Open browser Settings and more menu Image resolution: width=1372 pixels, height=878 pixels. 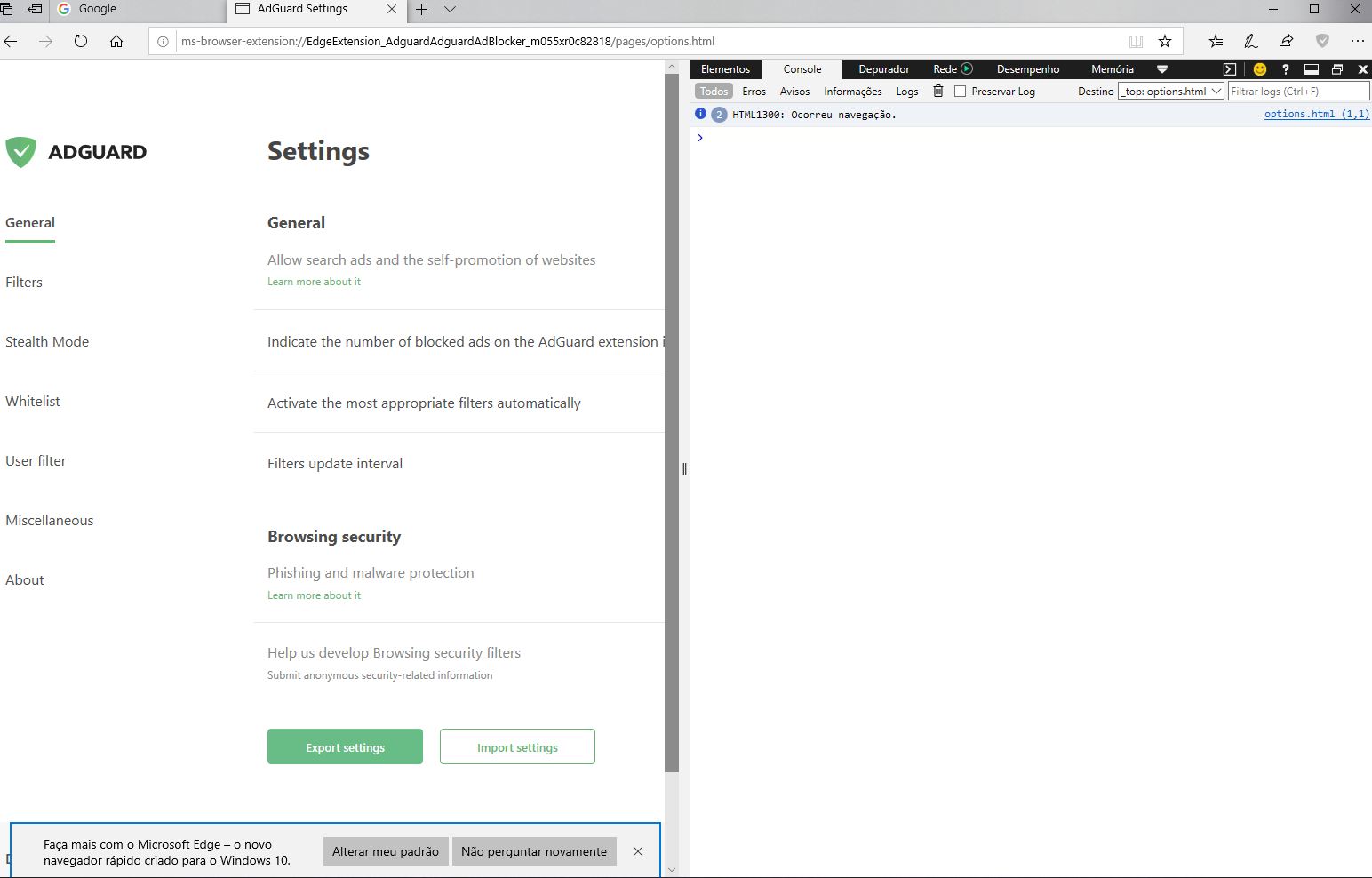(1358, 41)
